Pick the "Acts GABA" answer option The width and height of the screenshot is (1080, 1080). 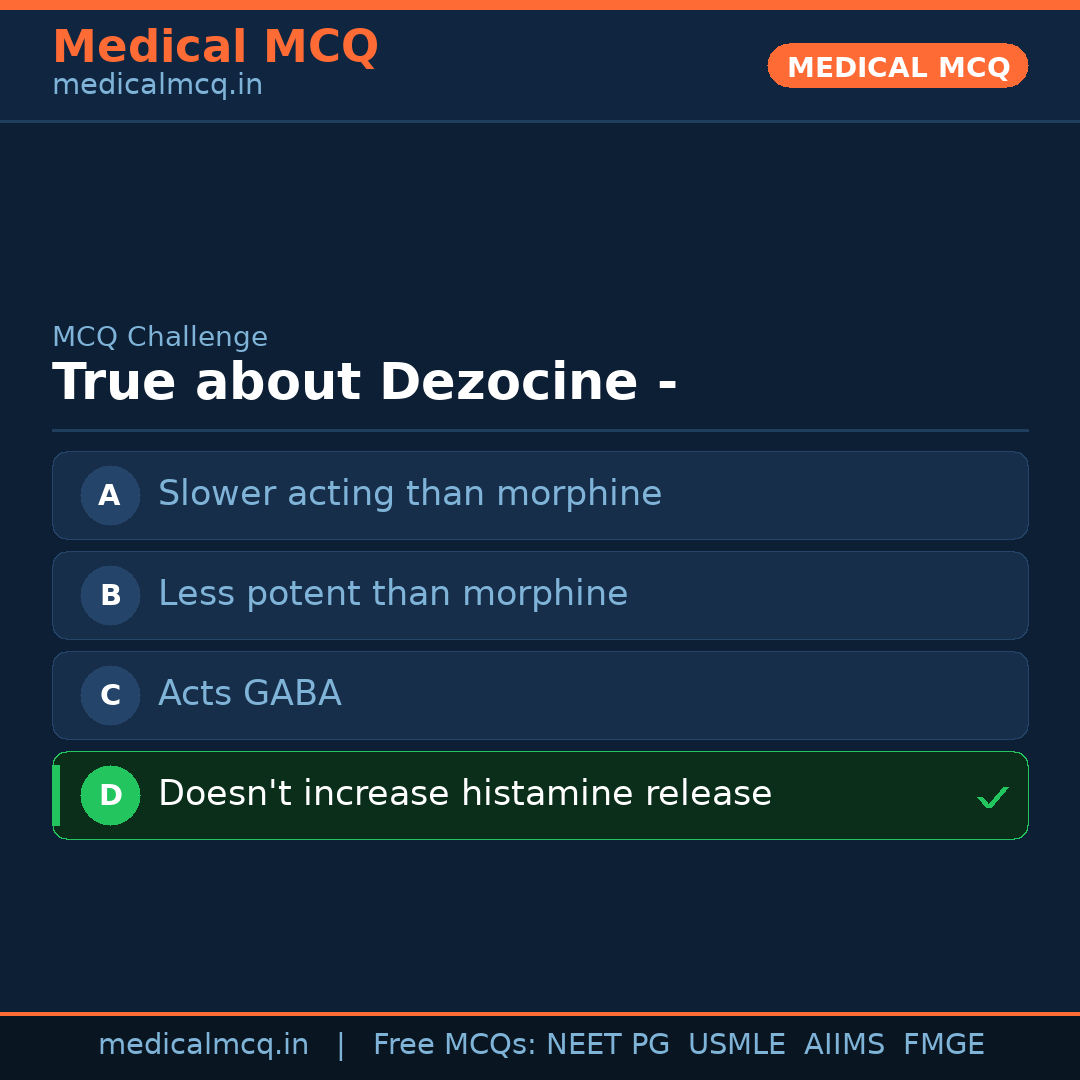[250, 694]
